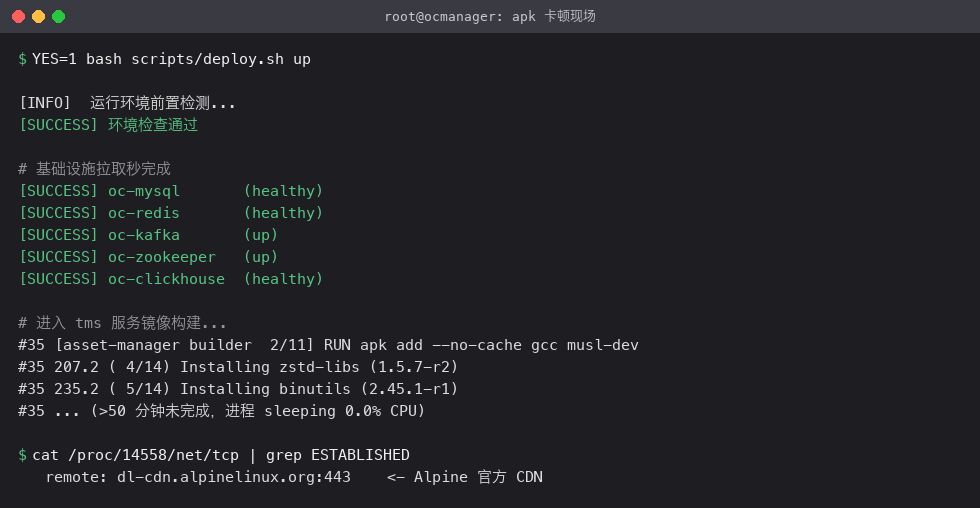Click the deploy.sh up command line

coord(171,59)
